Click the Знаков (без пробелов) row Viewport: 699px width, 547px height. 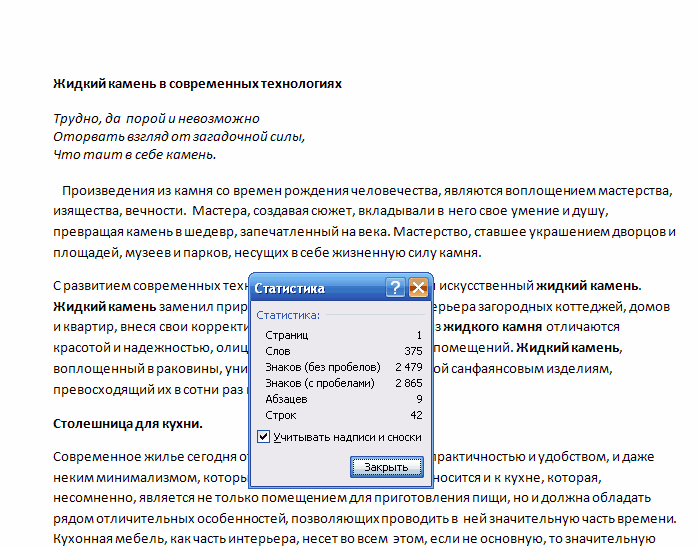point(343,367)
